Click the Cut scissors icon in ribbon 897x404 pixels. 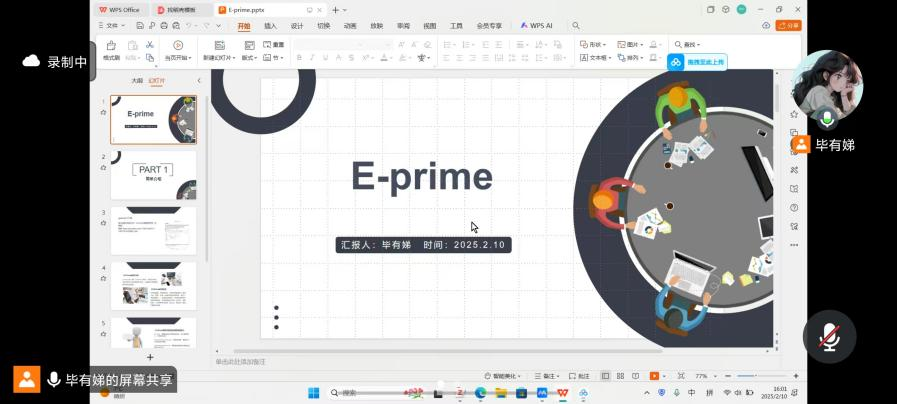(x=149, y=45)
